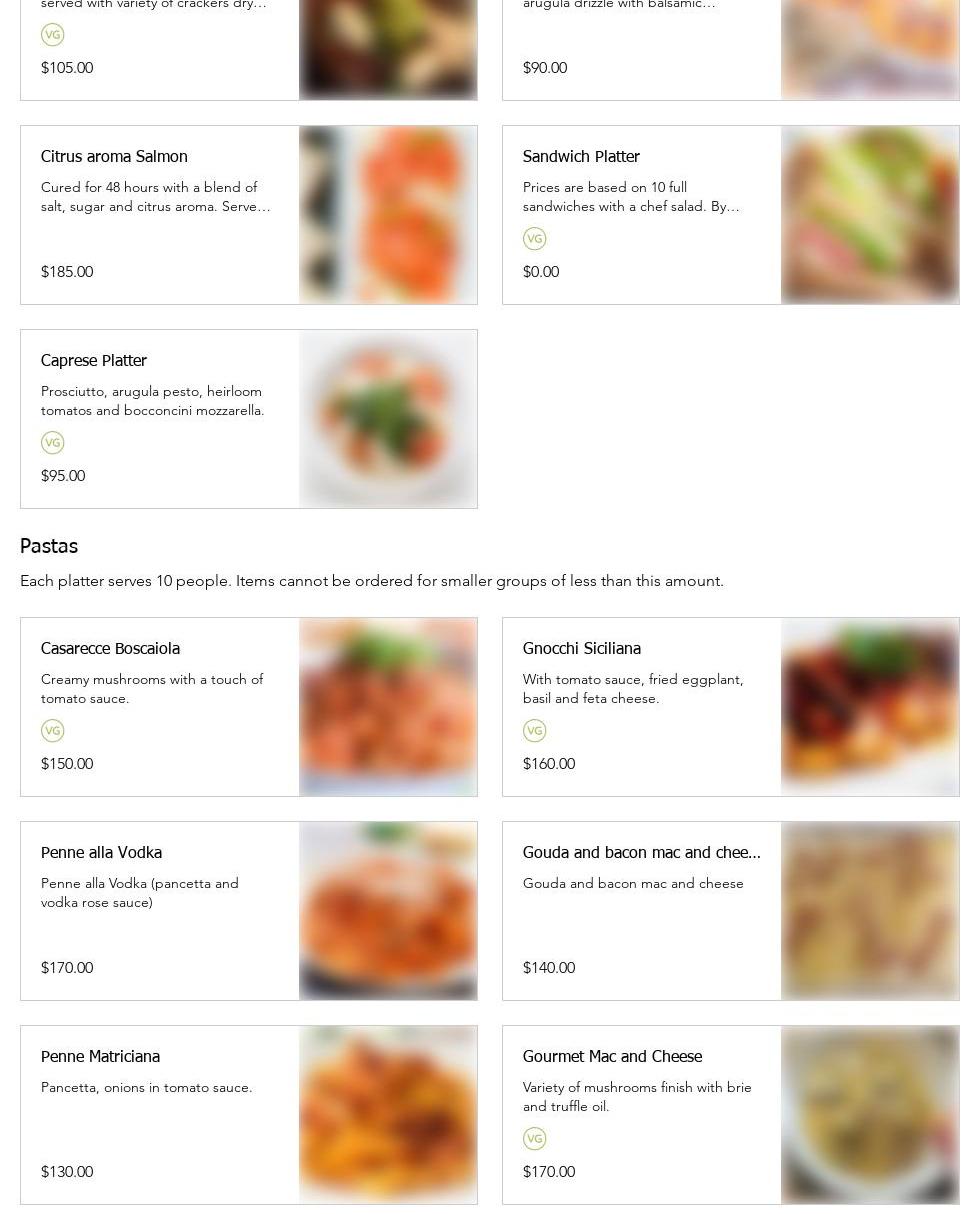This screenshot has height=1214, width=965.
Task: Open the Penne alla Vodka title
Action: click(x=101, y=853)
